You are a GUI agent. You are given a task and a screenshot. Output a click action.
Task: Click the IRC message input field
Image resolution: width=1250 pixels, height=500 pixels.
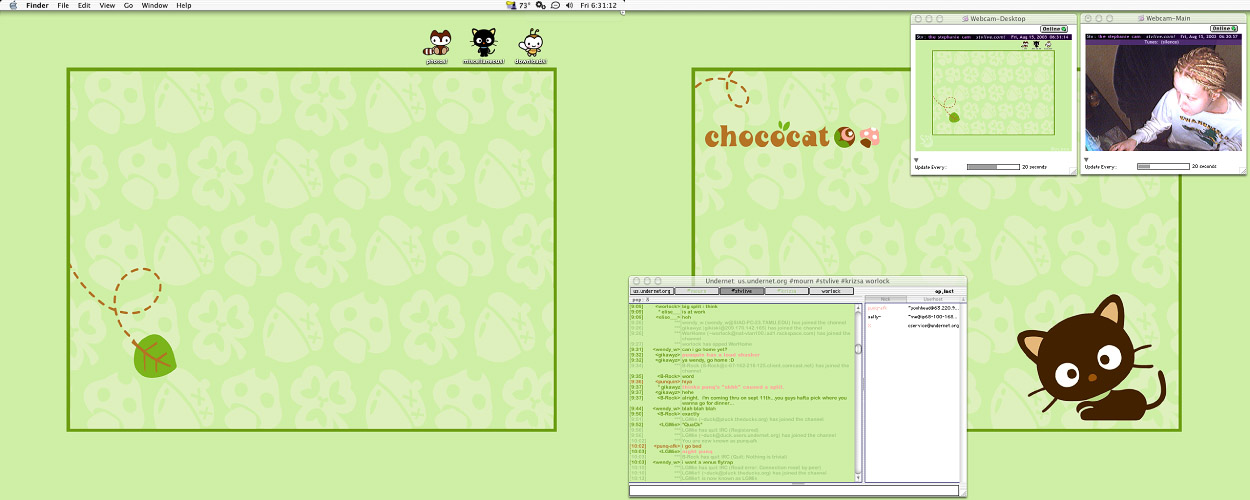click(794, 491)
